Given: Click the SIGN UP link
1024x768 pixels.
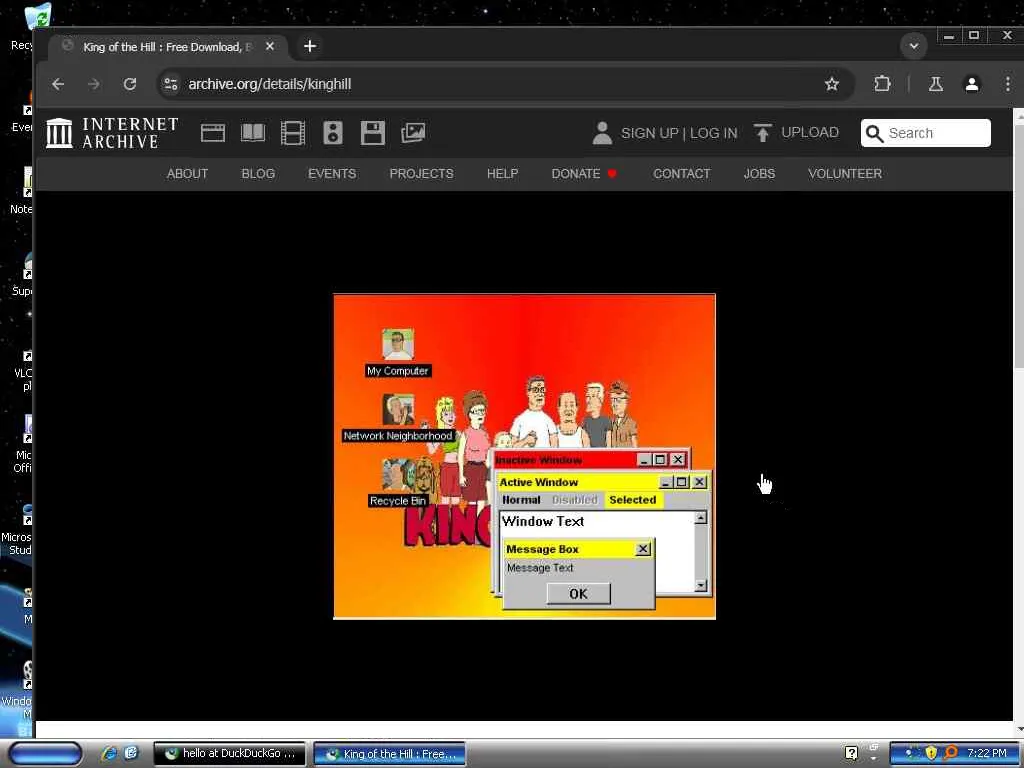Looking at the screenshot, I should tap(650, 133).
